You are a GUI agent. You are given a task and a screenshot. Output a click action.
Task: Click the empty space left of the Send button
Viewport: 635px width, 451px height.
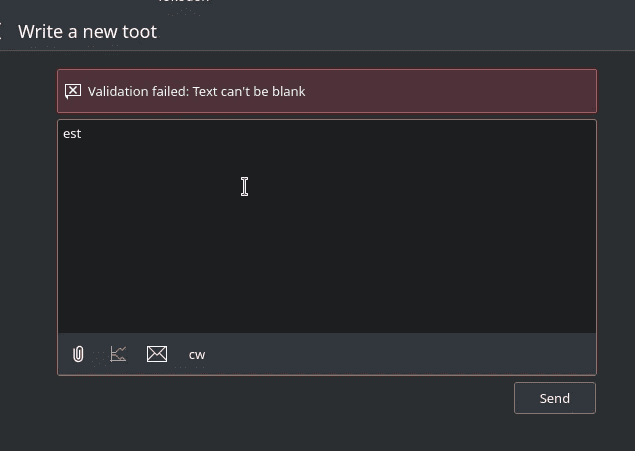283,398
